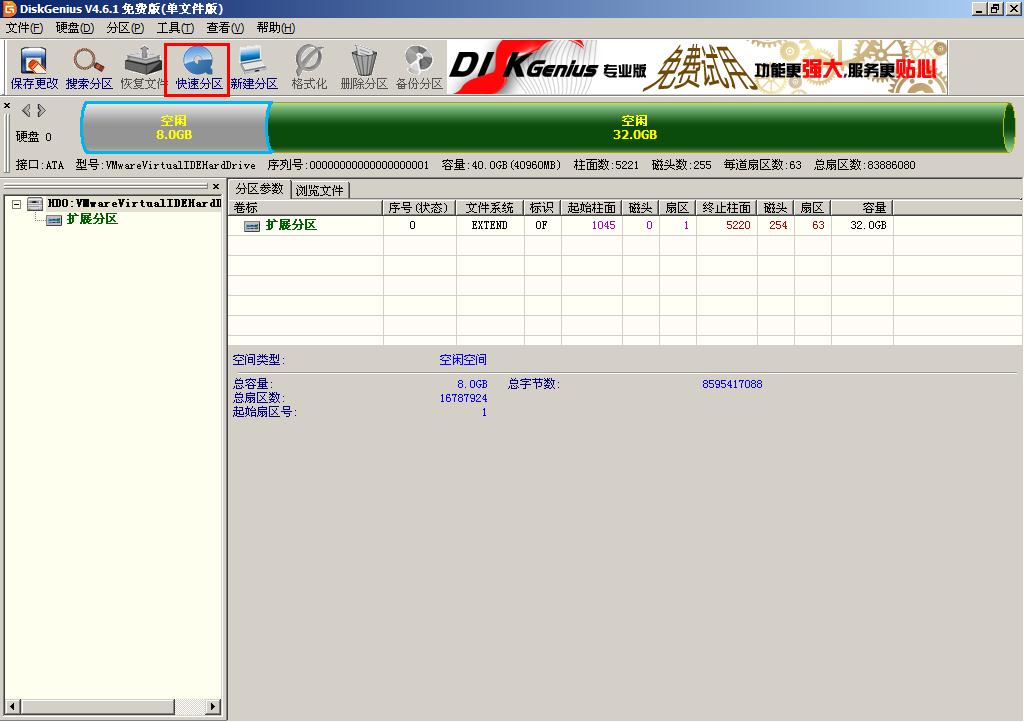Go to previous disk with left arrow
Viewport: 1024px width, 722px height.
[26, 110]
